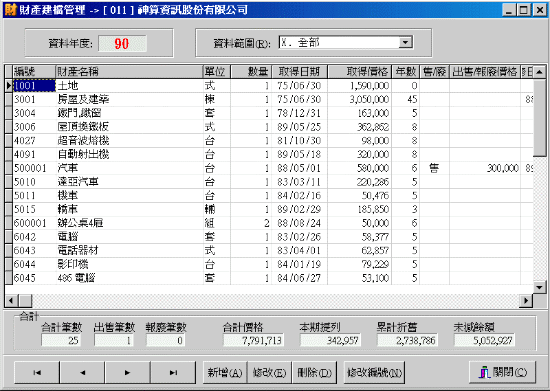Viewport: 550px width, 391px height.
Task: Click the 合計筆數 value 25
Action: (61, 340)
